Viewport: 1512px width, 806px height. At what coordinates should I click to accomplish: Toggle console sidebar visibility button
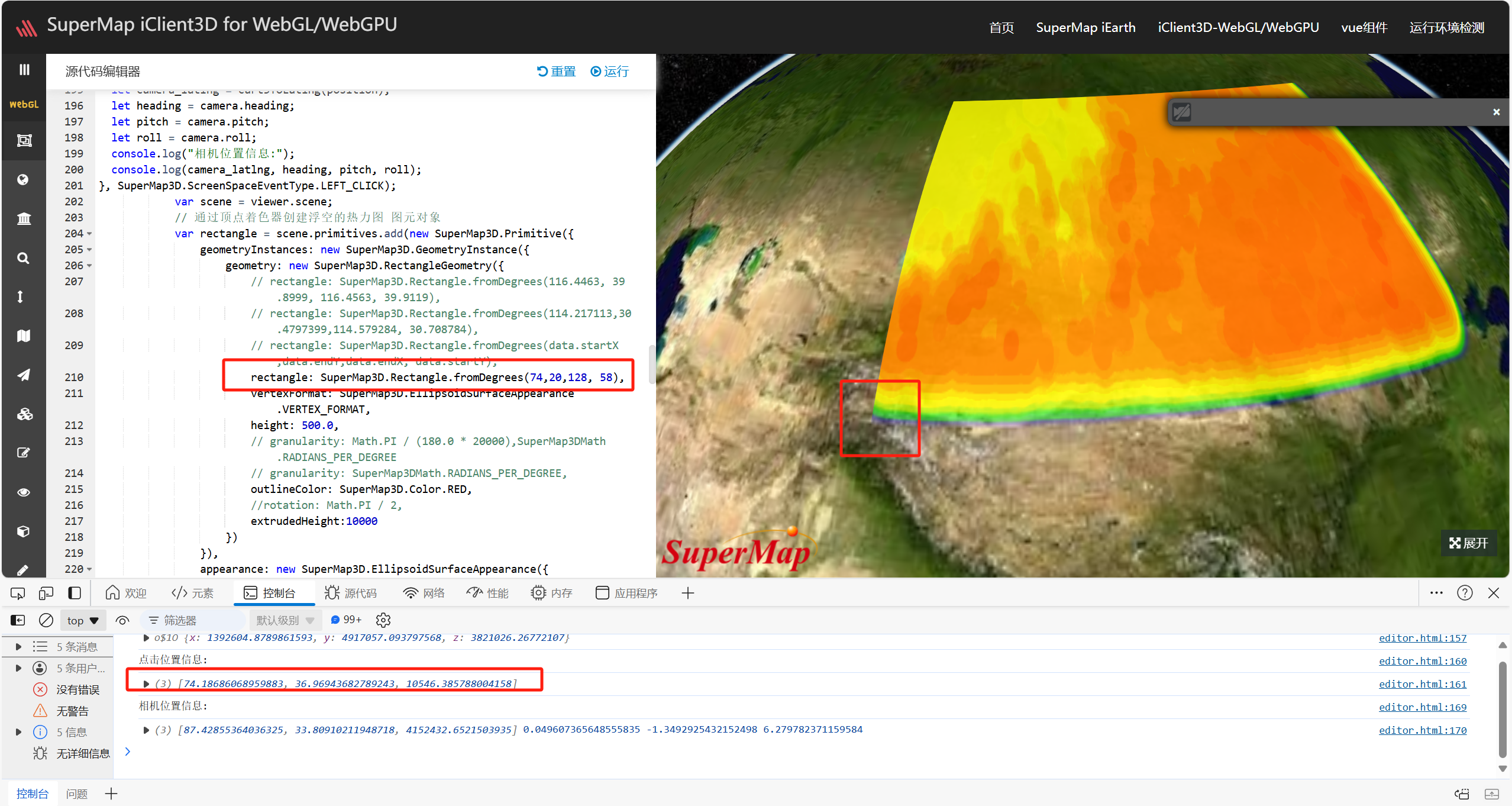click(18, 620)
